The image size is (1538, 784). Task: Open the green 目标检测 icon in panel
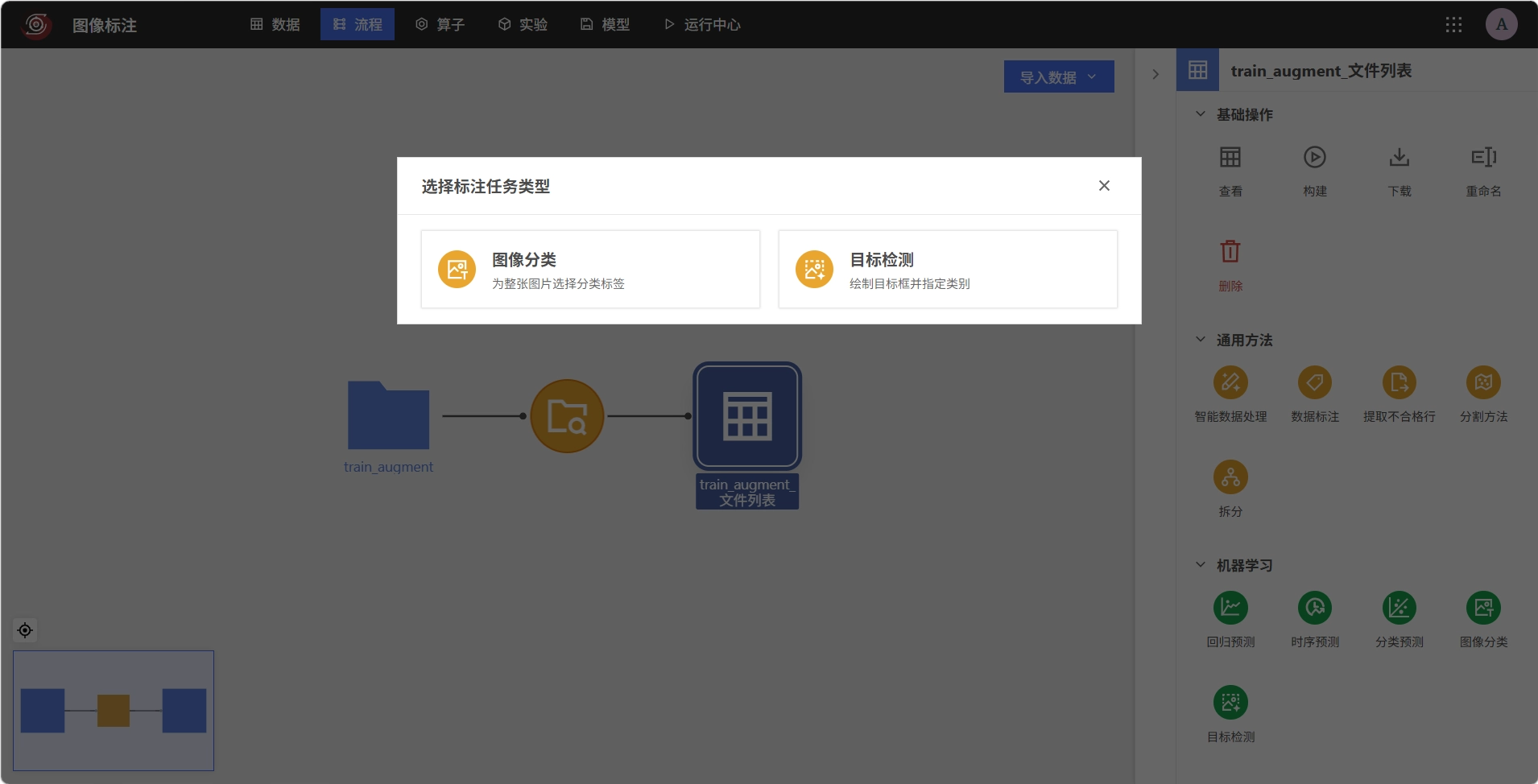(x=1230, y=703)
